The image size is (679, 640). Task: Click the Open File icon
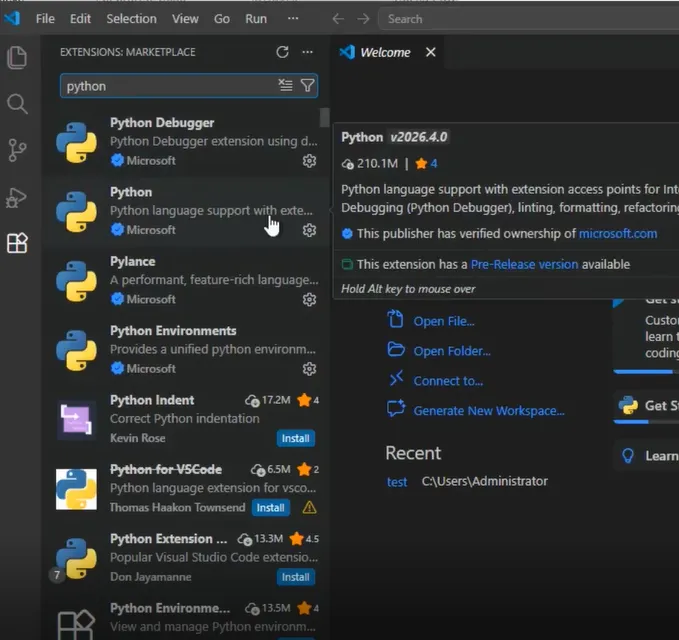coord(395,319)
